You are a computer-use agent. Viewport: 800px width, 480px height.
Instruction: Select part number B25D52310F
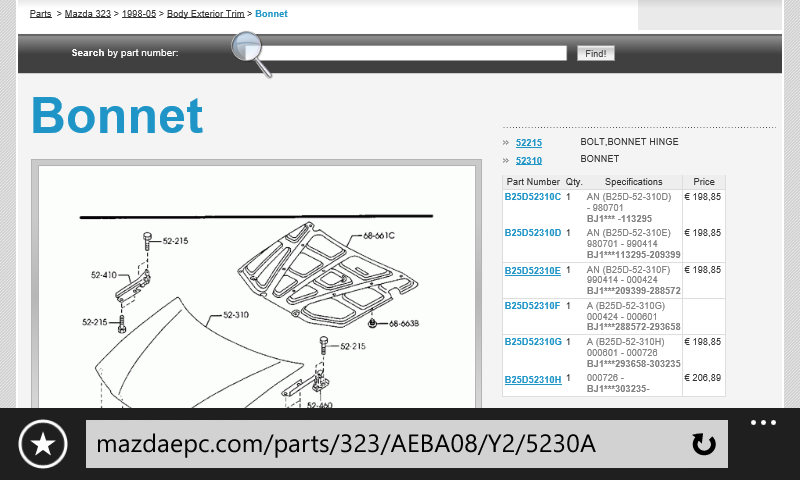(532, 306)
